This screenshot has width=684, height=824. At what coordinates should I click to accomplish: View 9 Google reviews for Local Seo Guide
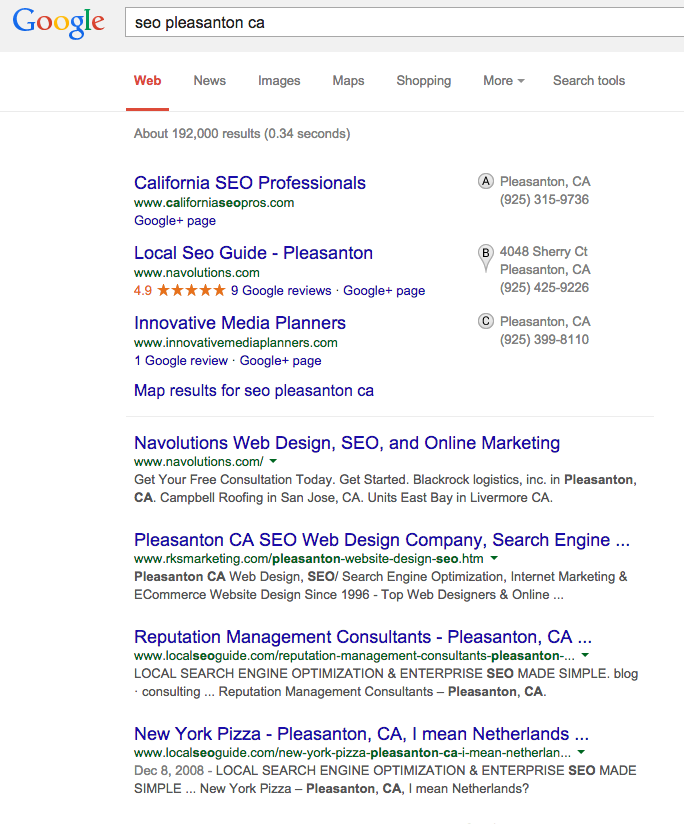pyautogui.click(x=281, y=290)
